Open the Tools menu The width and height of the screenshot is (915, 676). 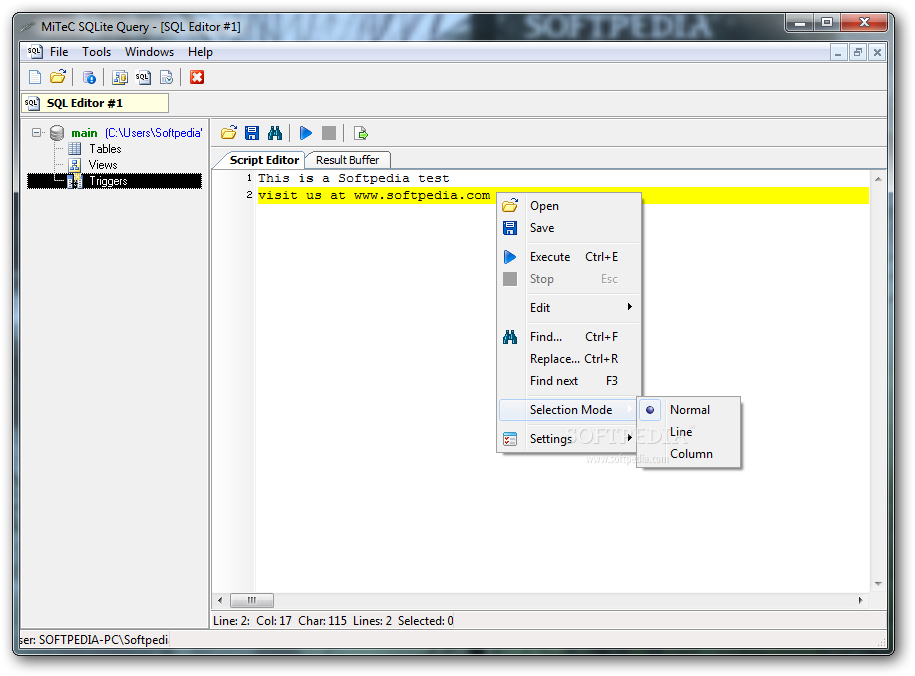tap(96, 52)
